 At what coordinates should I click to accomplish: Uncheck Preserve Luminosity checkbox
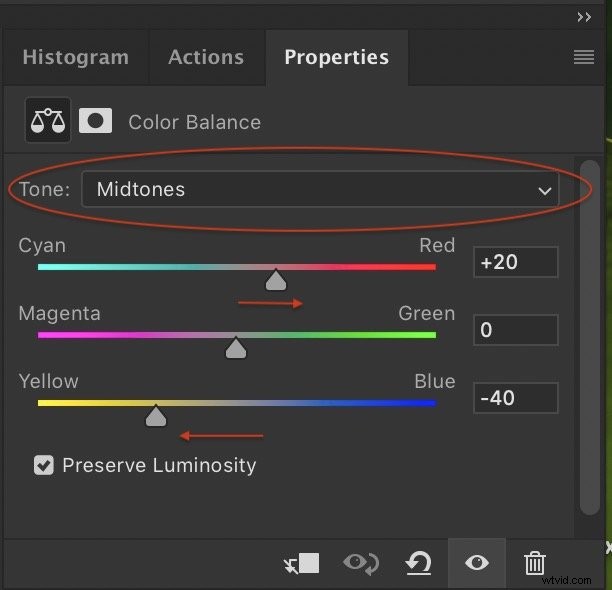(x=44, y=465)
